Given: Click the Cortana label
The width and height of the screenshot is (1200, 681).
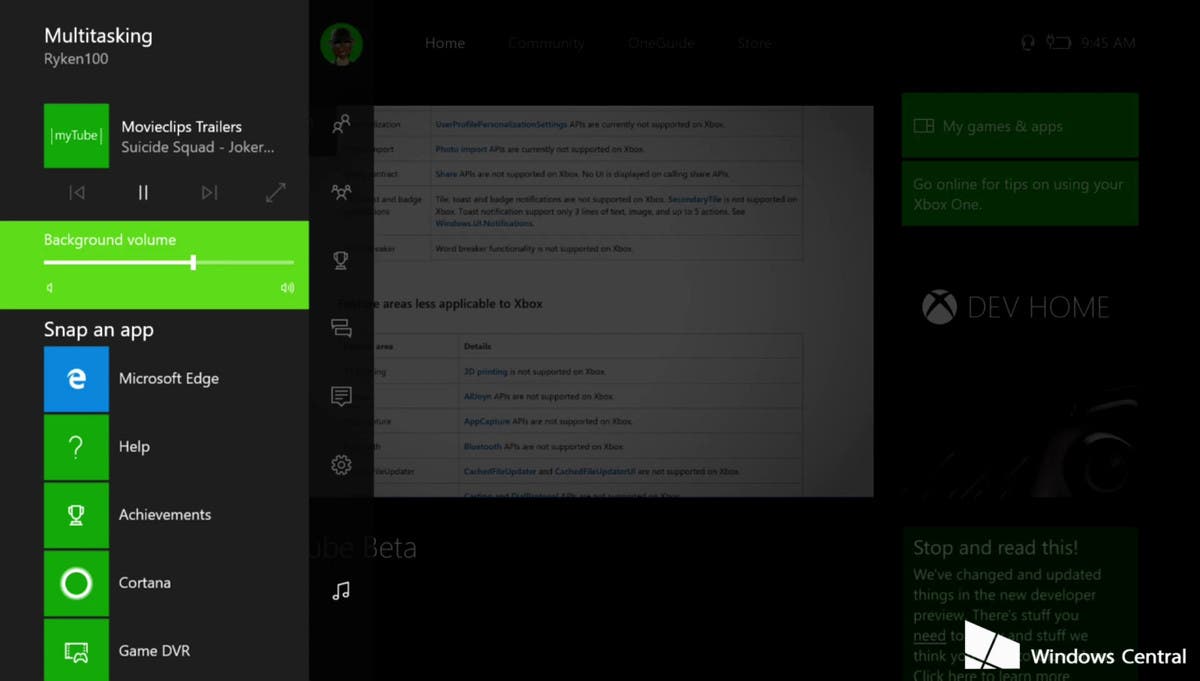Looking at the screenshot, I should [x=145, y=583].
